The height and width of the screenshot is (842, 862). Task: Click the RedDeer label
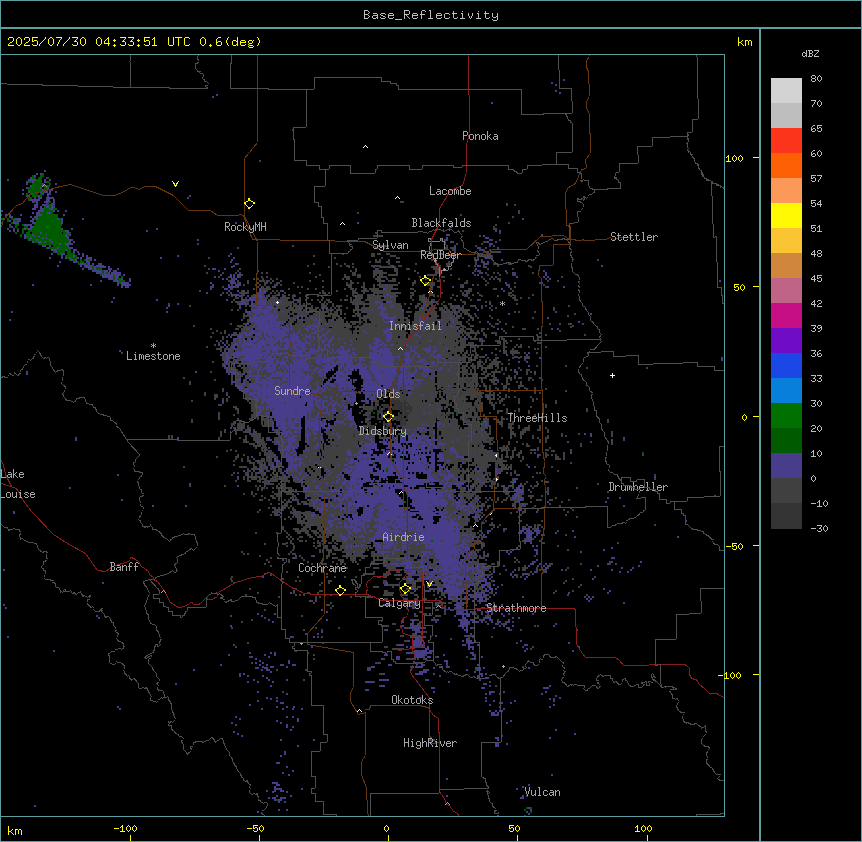(x=440, y=255)
